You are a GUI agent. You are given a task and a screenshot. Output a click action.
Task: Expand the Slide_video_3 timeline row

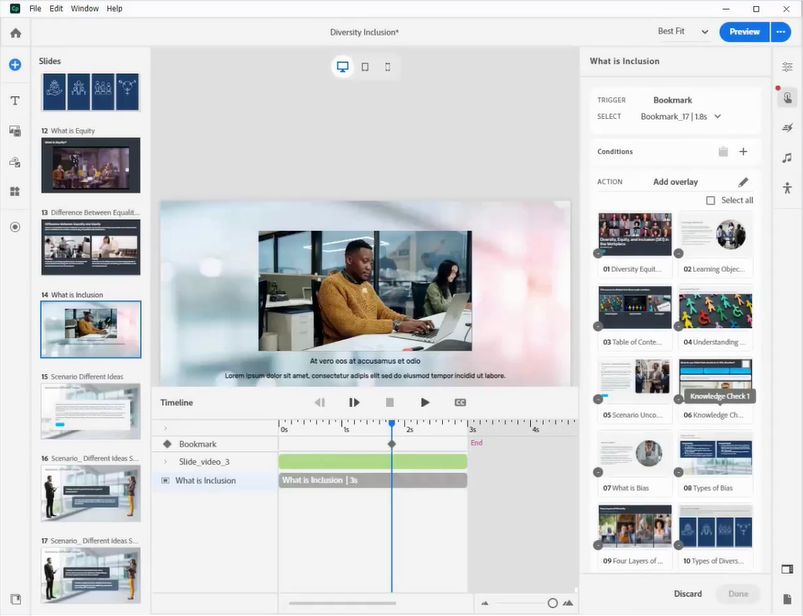[x=165, y=461]
